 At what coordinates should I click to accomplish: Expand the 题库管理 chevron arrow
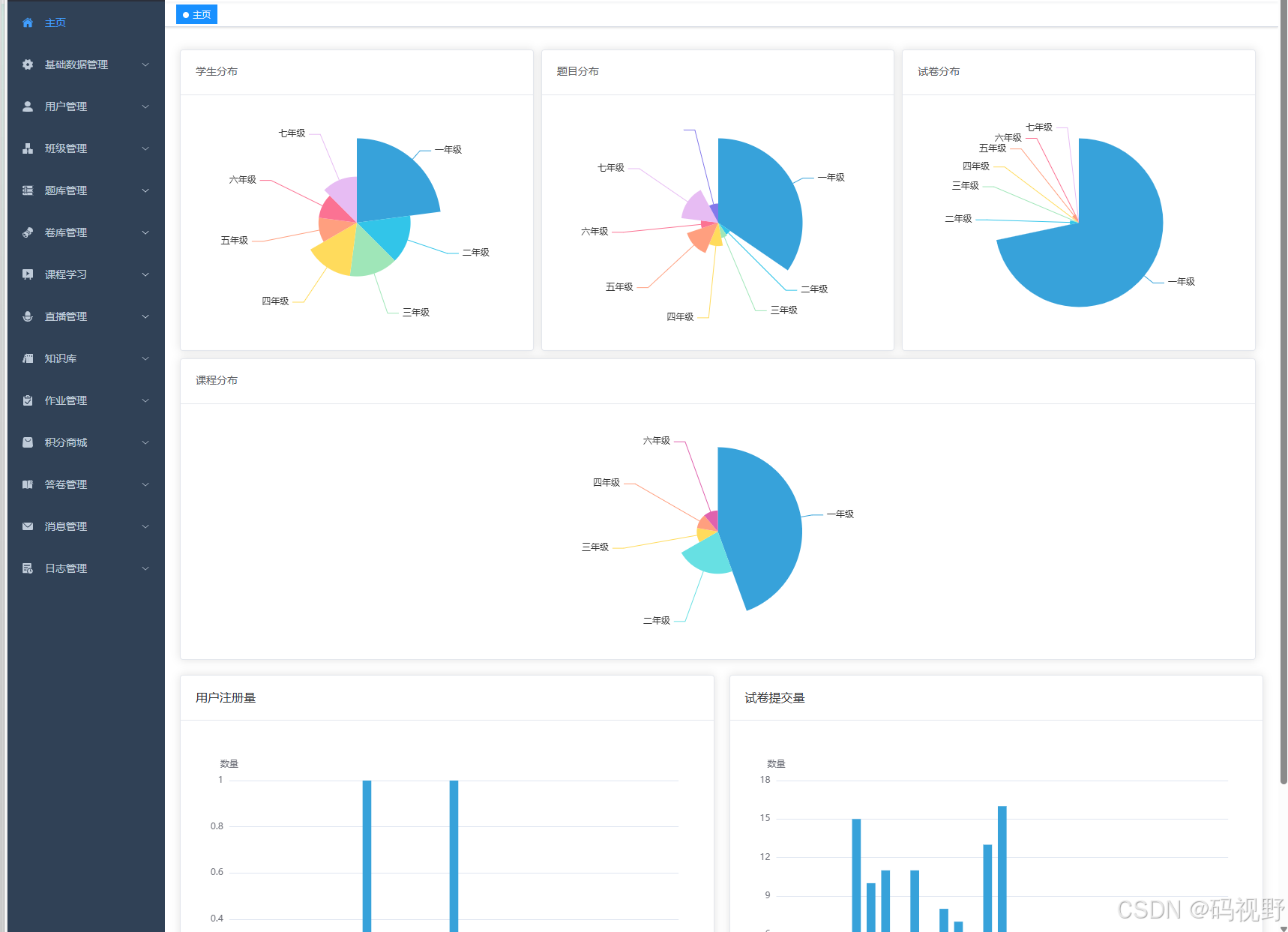tap(145, 190)
